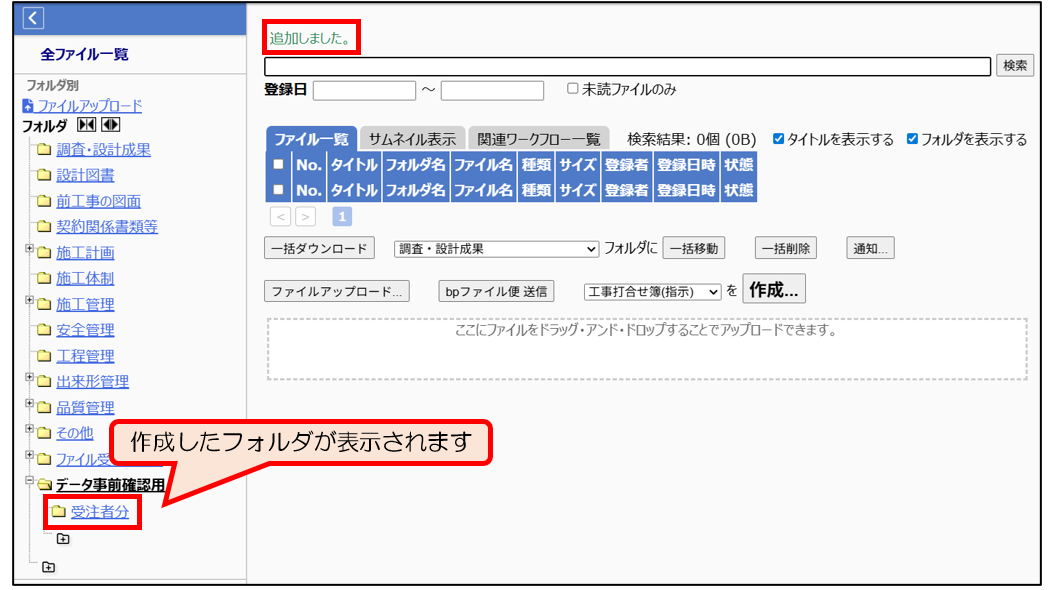Image resolution: width=1056 pixels, height=590 pixels.
Task: Uncheck フォルダを表示する checkbox
Action: point(912,139)
